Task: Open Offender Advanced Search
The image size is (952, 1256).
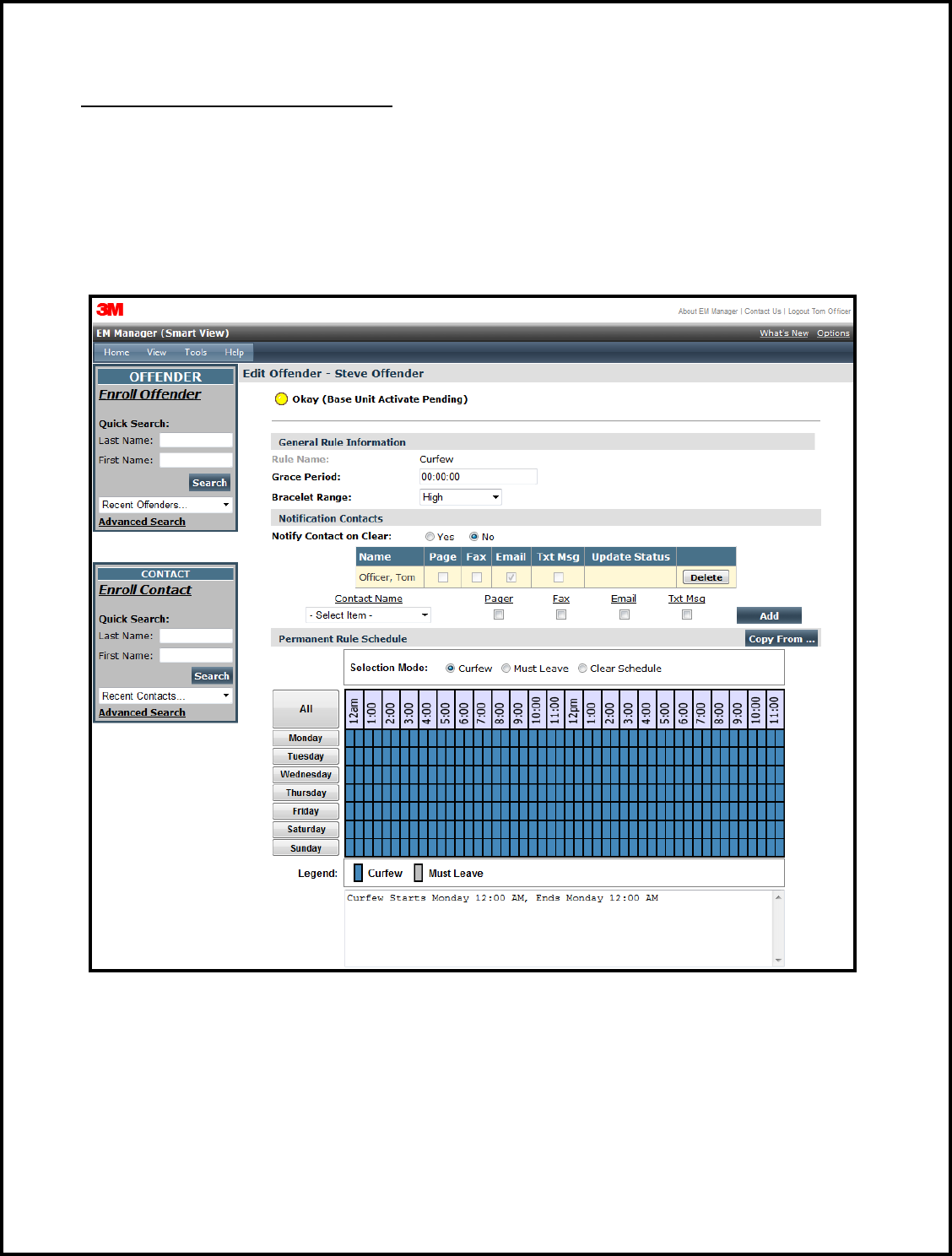Action: pyautogui.click(x=142, y=522)
